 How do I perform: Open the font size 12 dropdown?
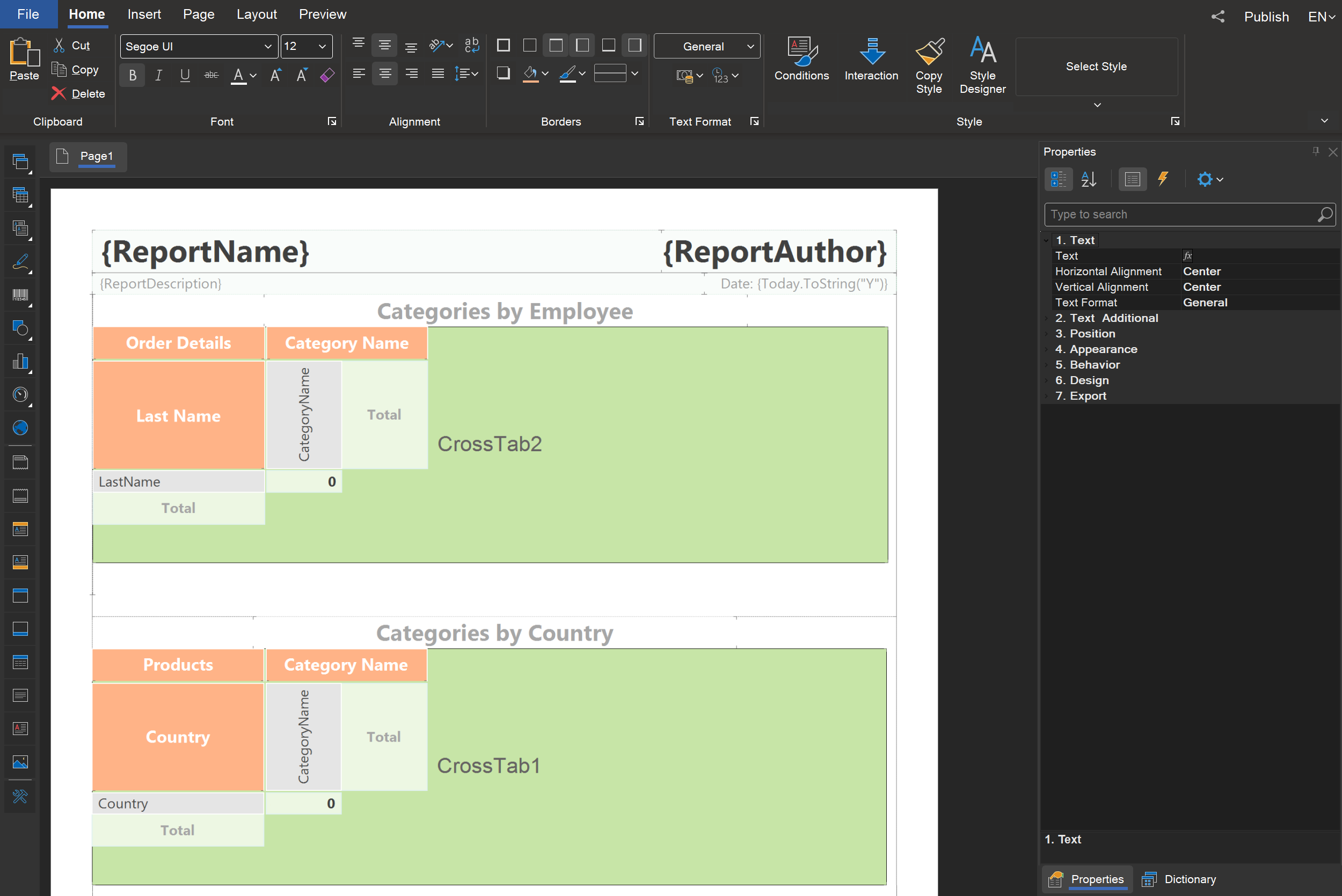(x=322, y=46)
